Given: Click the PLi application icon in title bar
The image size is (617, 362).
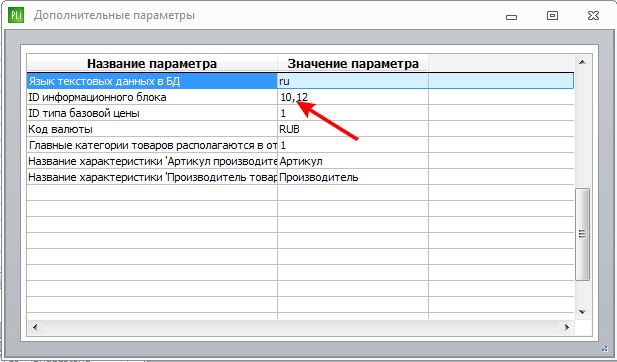Looking at the screenshot, I should (16, 15).
